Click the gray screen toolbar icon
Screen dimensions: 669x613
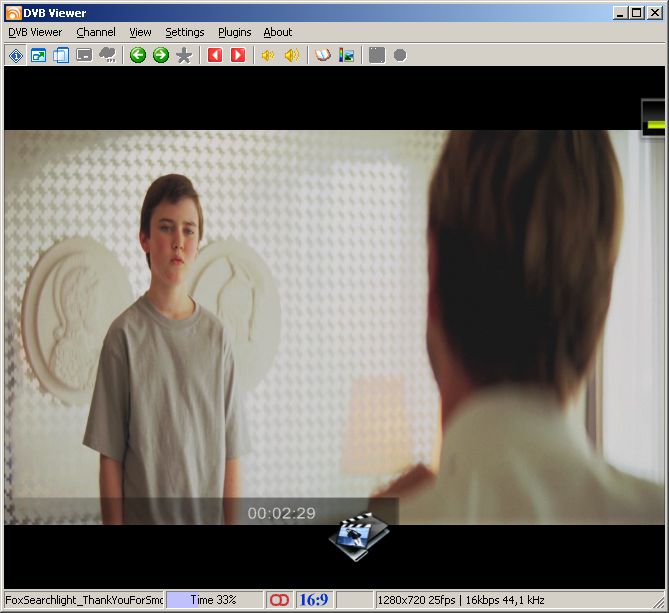pyautogui.click(x=84, y=55)
